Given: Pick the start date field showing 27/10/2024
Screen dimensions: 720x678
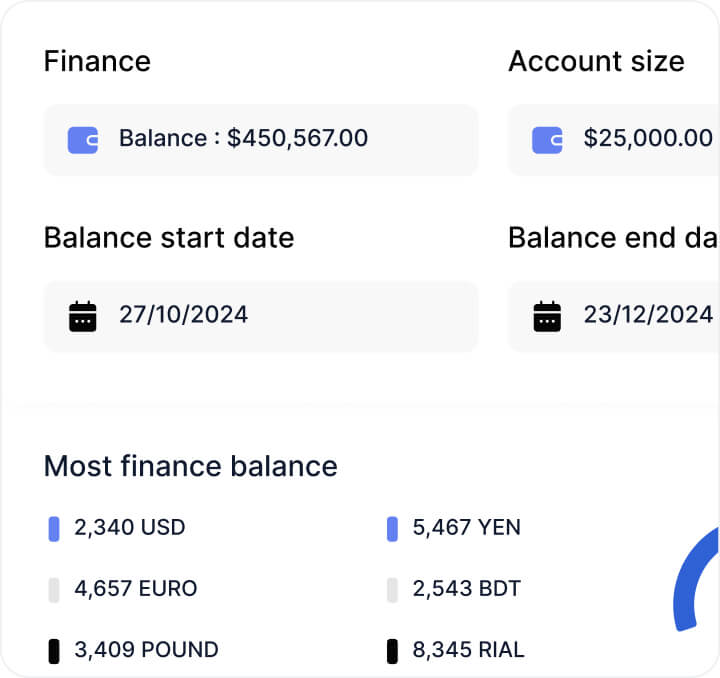Looking at the screenshot, I should click(261, 317).
